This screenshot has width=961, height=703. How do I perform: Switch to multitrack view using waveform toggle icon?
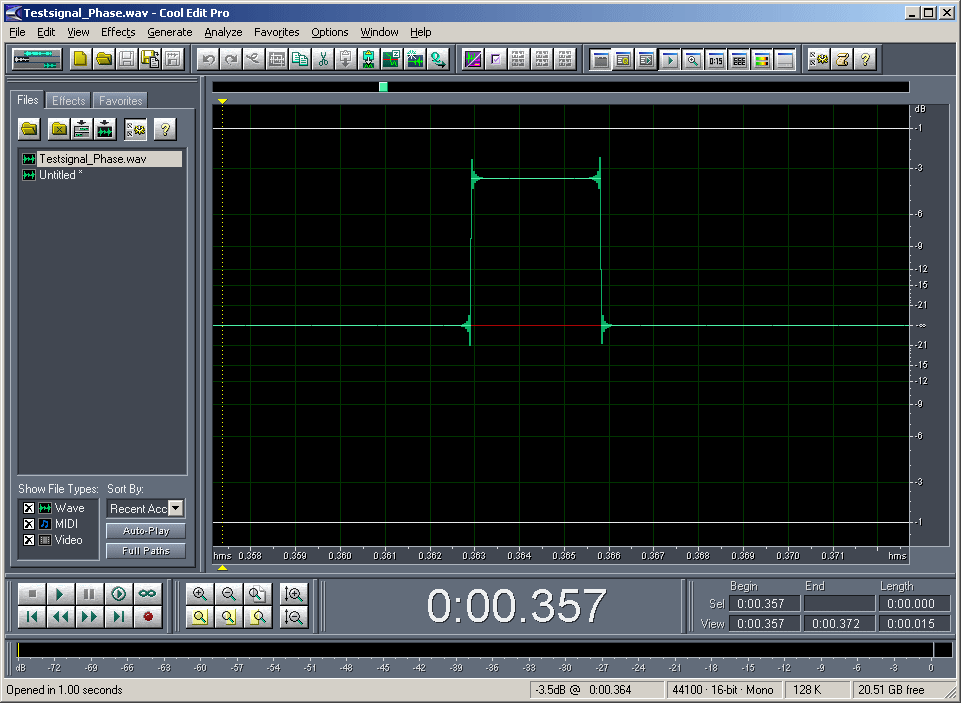pyautogui.click(x=36, y=59)
